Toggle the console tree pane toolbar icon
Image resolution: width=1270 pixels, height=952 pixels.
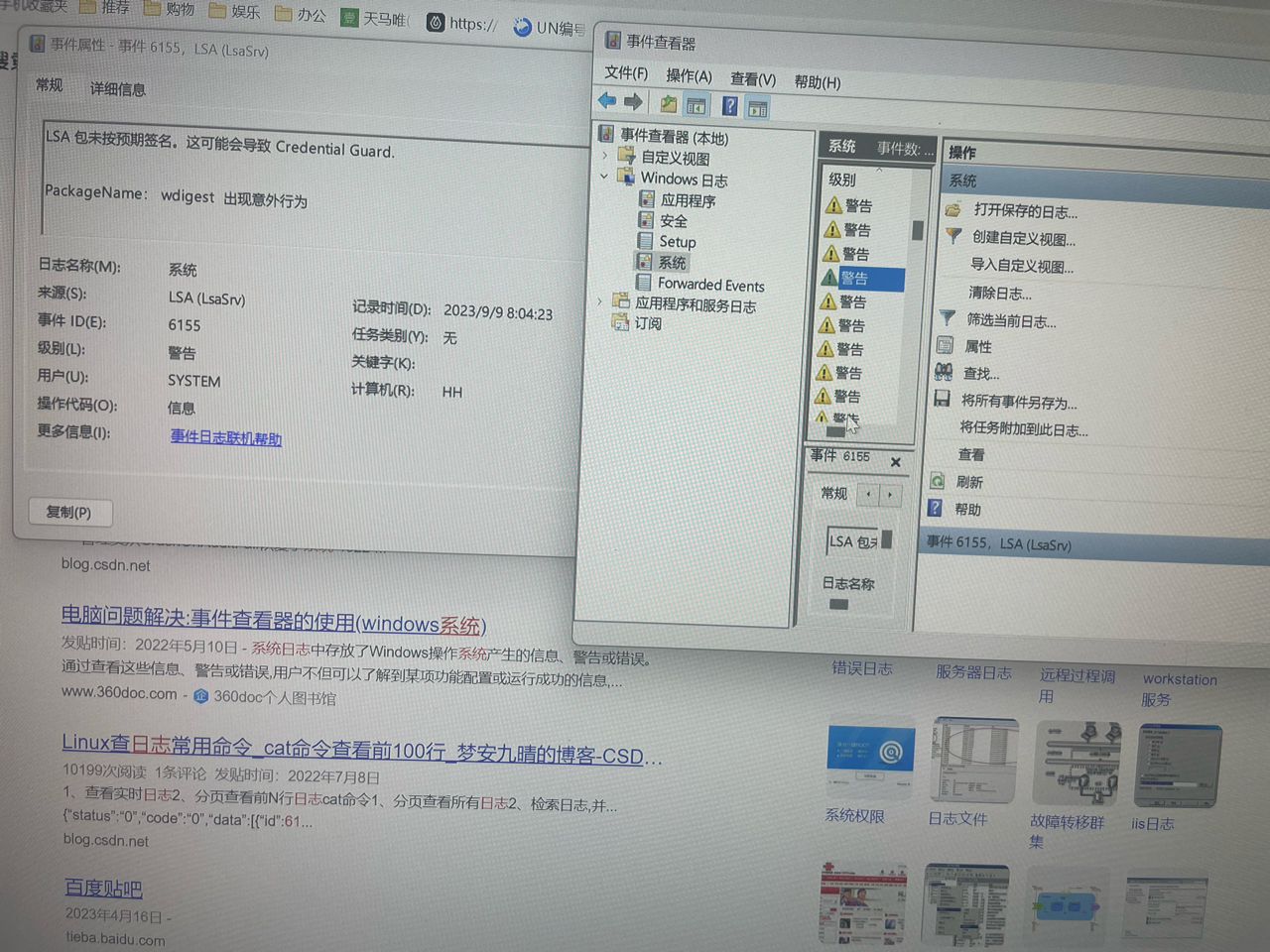696,105
